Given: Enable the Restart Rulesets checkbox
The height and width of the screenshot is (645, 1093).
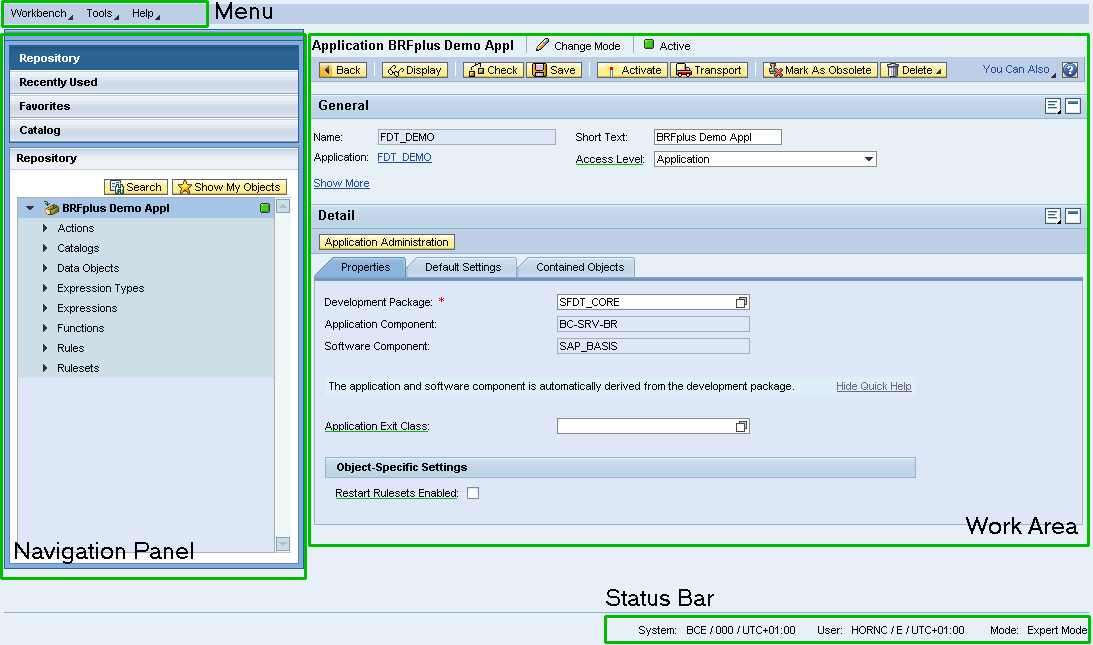Looking at the screenshot, I should (473, 493).
